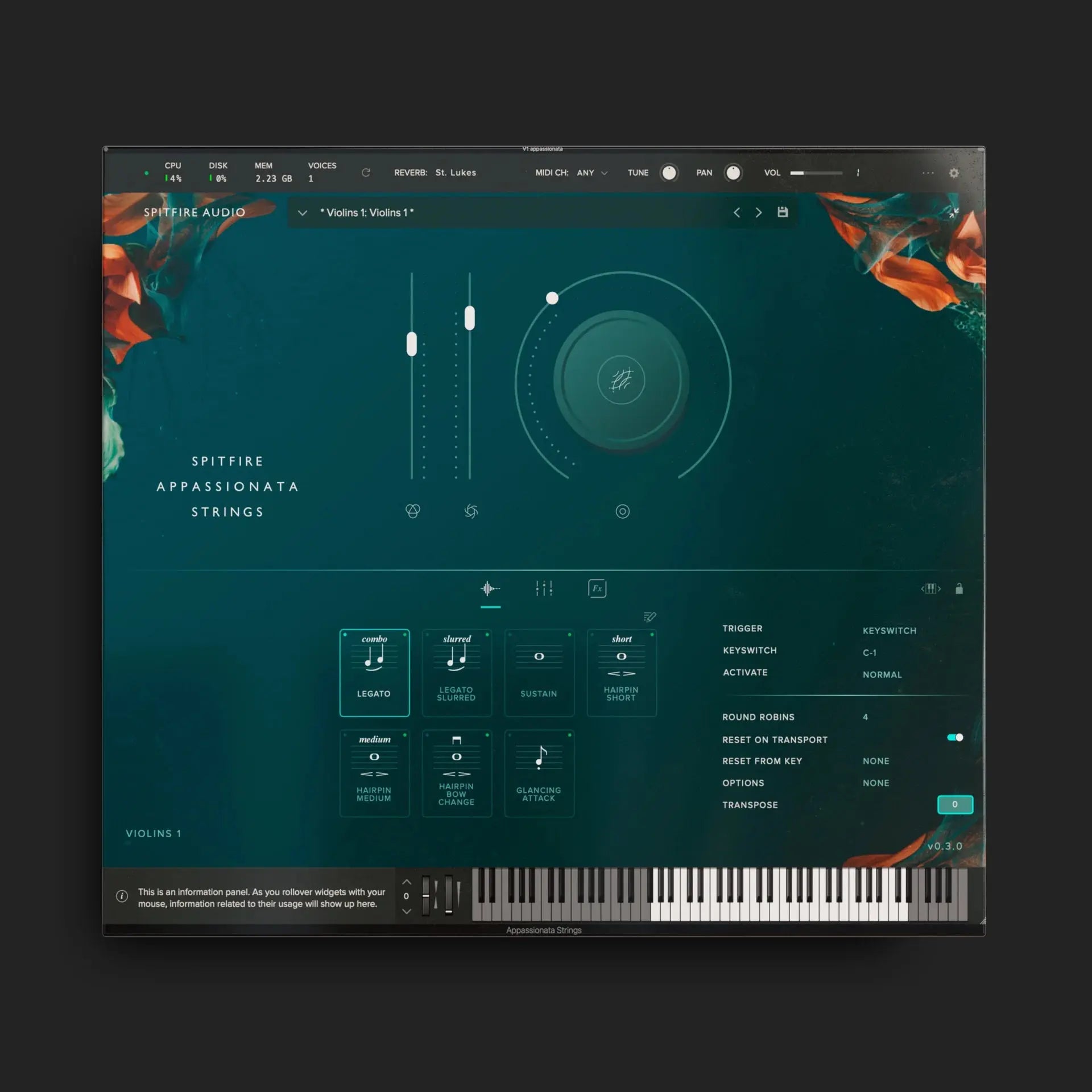Image resolution: width=1092 pixels, height=1092 pixels.
Task: Save the preset using the disk icon
Action: [783, 212]
